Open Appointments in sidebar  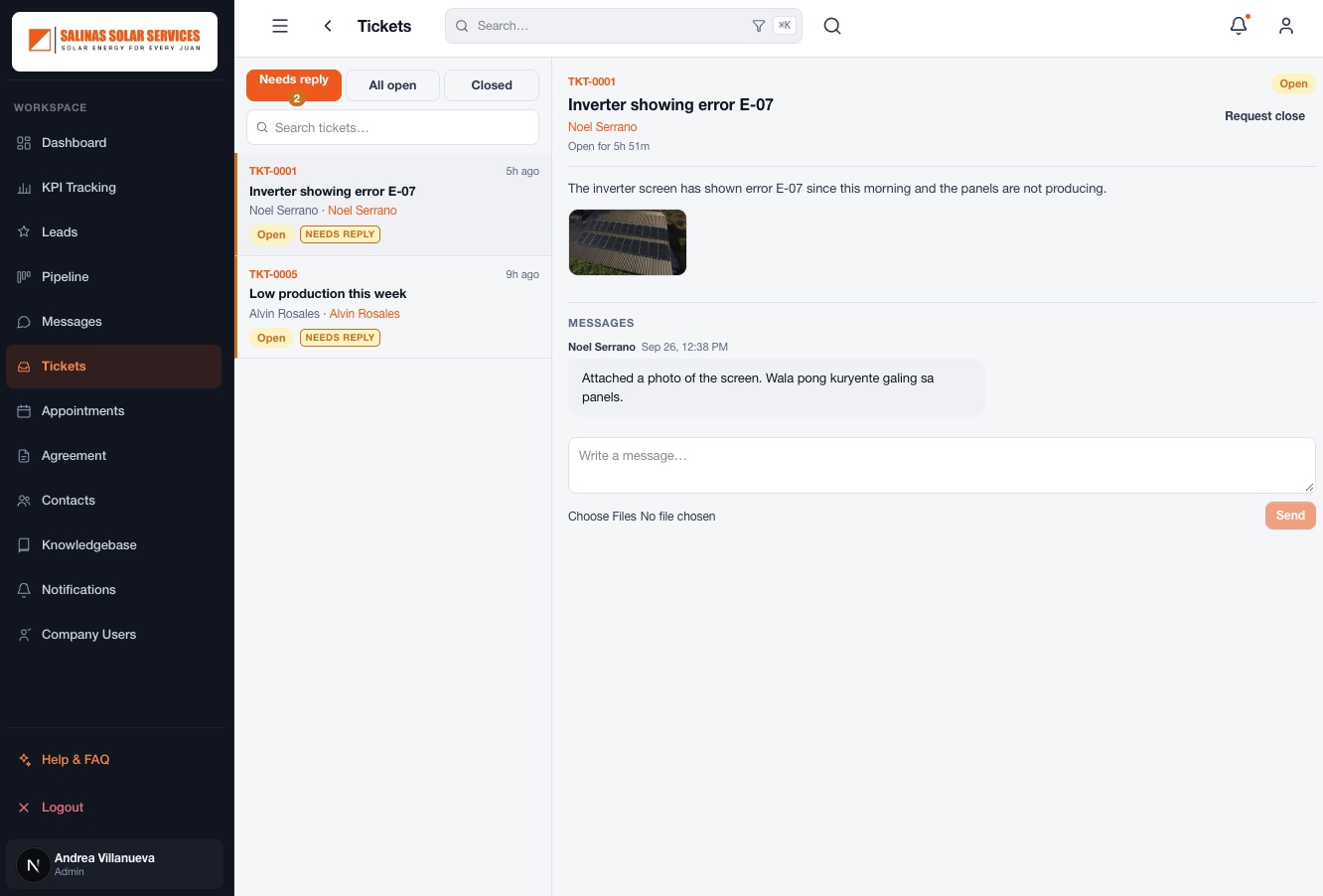113,411
